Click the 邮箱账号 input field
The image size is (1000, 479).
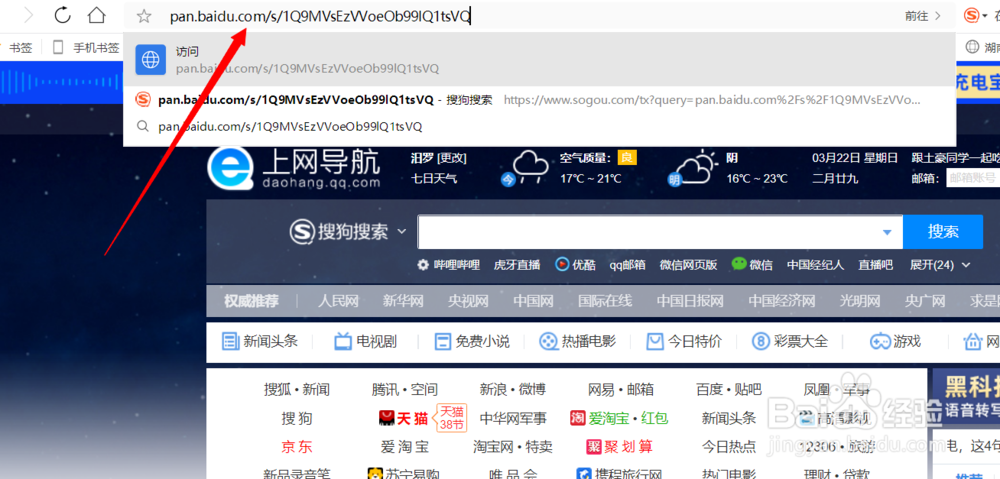click(x=973, y=179)
